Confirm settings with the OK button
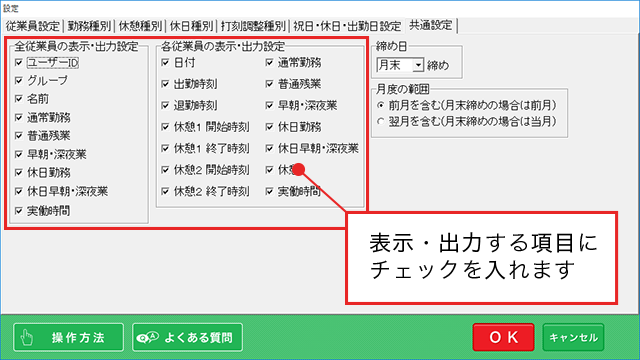Screen dimensions: 640x360 click(503, 337)
